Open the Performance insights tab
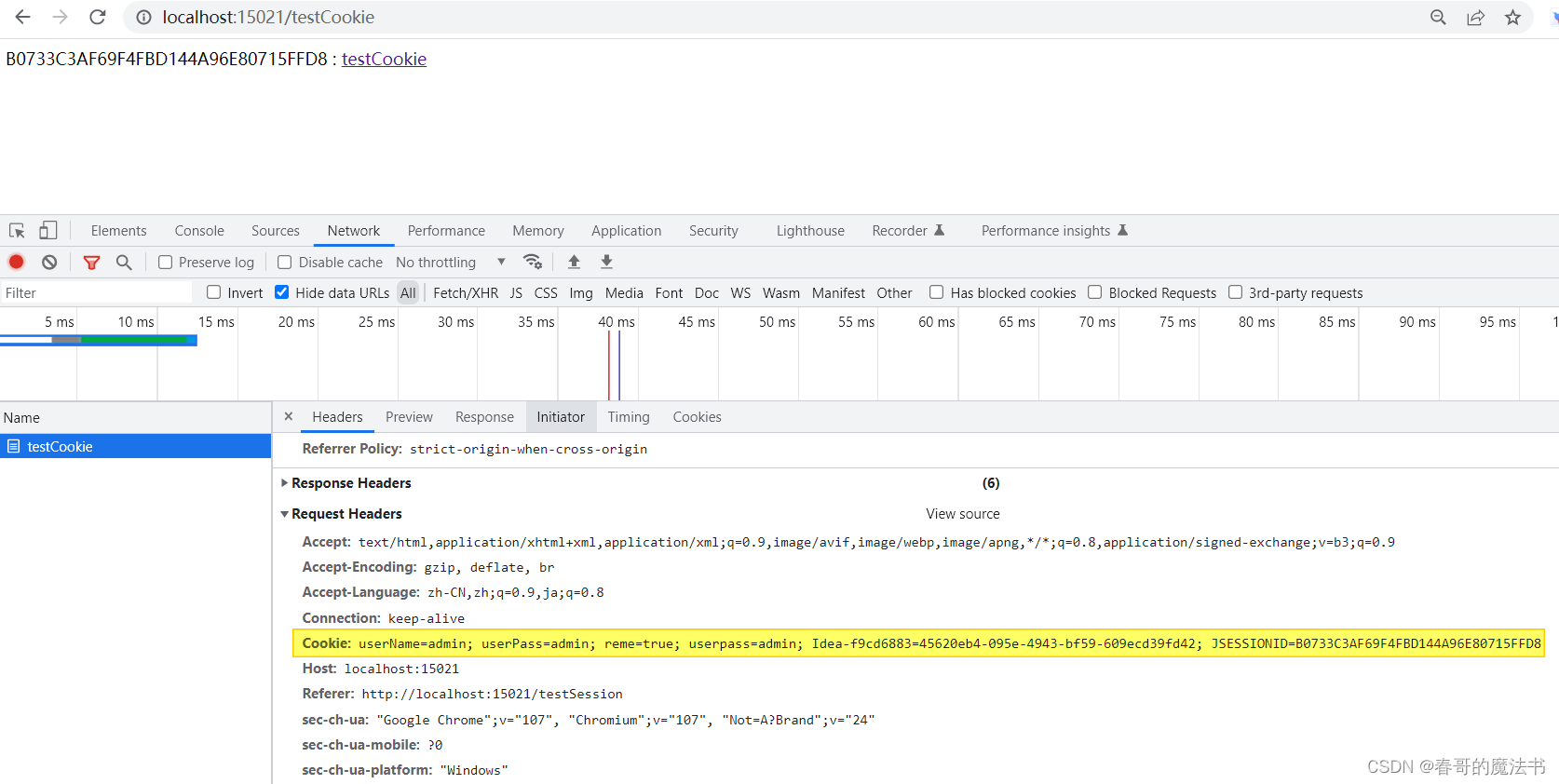The height and width of the screenshot is (784, 1559). pos(1054,231)
